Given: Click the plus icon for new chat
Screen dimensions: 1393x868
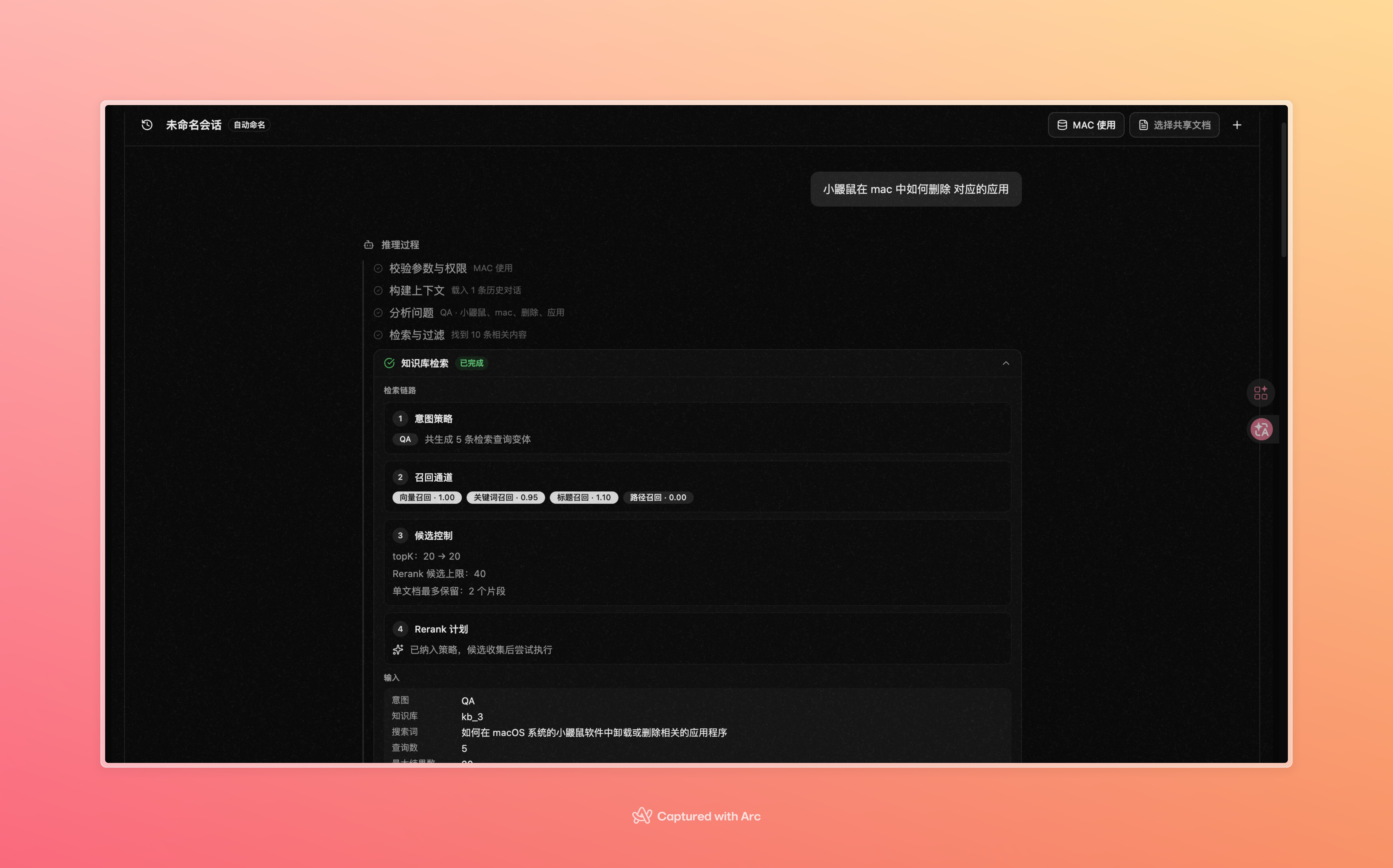Looking at the screenshot, I should [x=1237, y=125].
